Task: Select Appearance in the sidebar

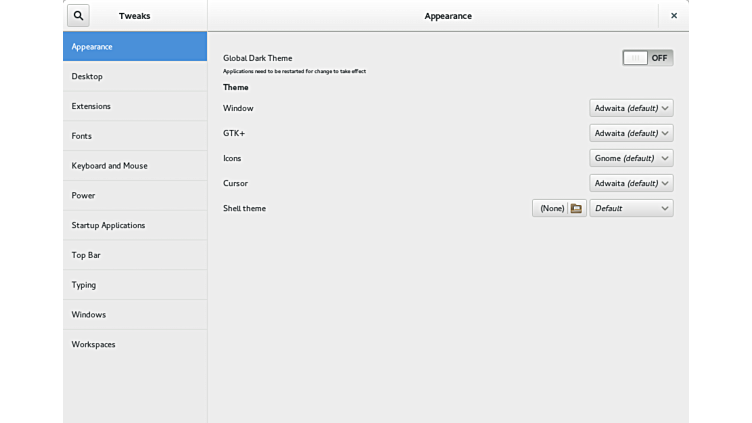Action: pyautogui.click(x=135, y=47)
